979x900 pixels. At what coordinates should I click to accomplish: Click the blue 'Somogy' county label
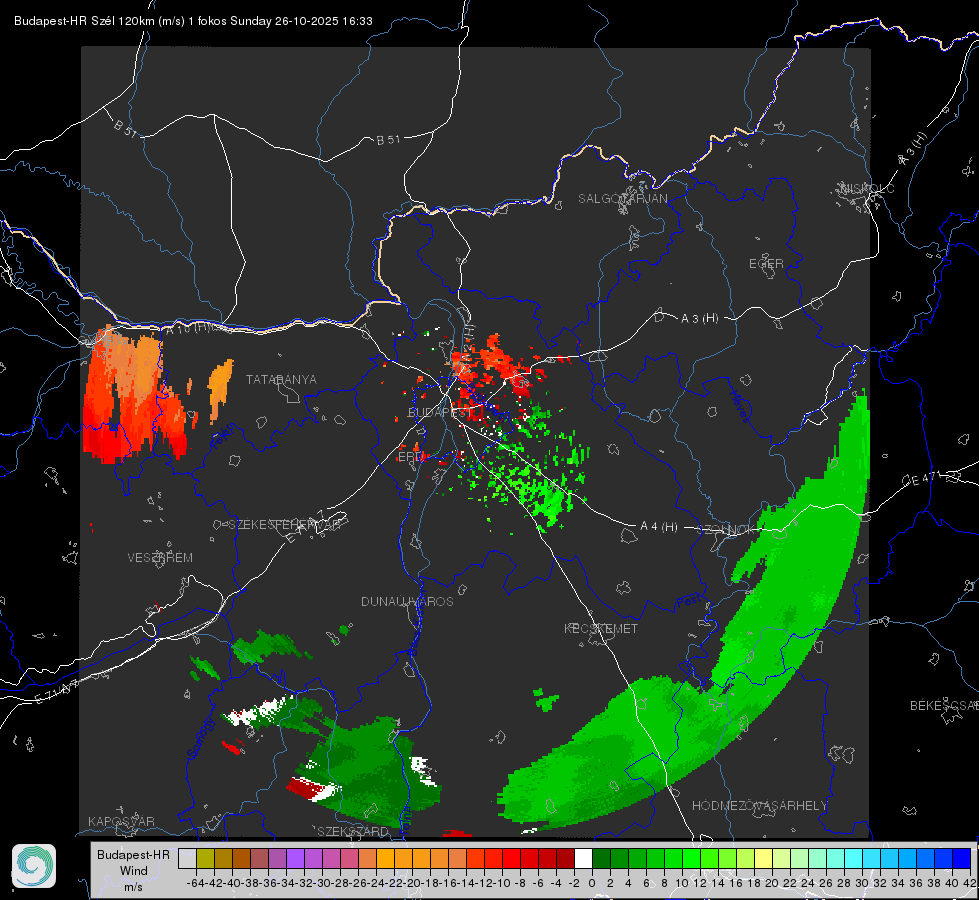(202, 737)
